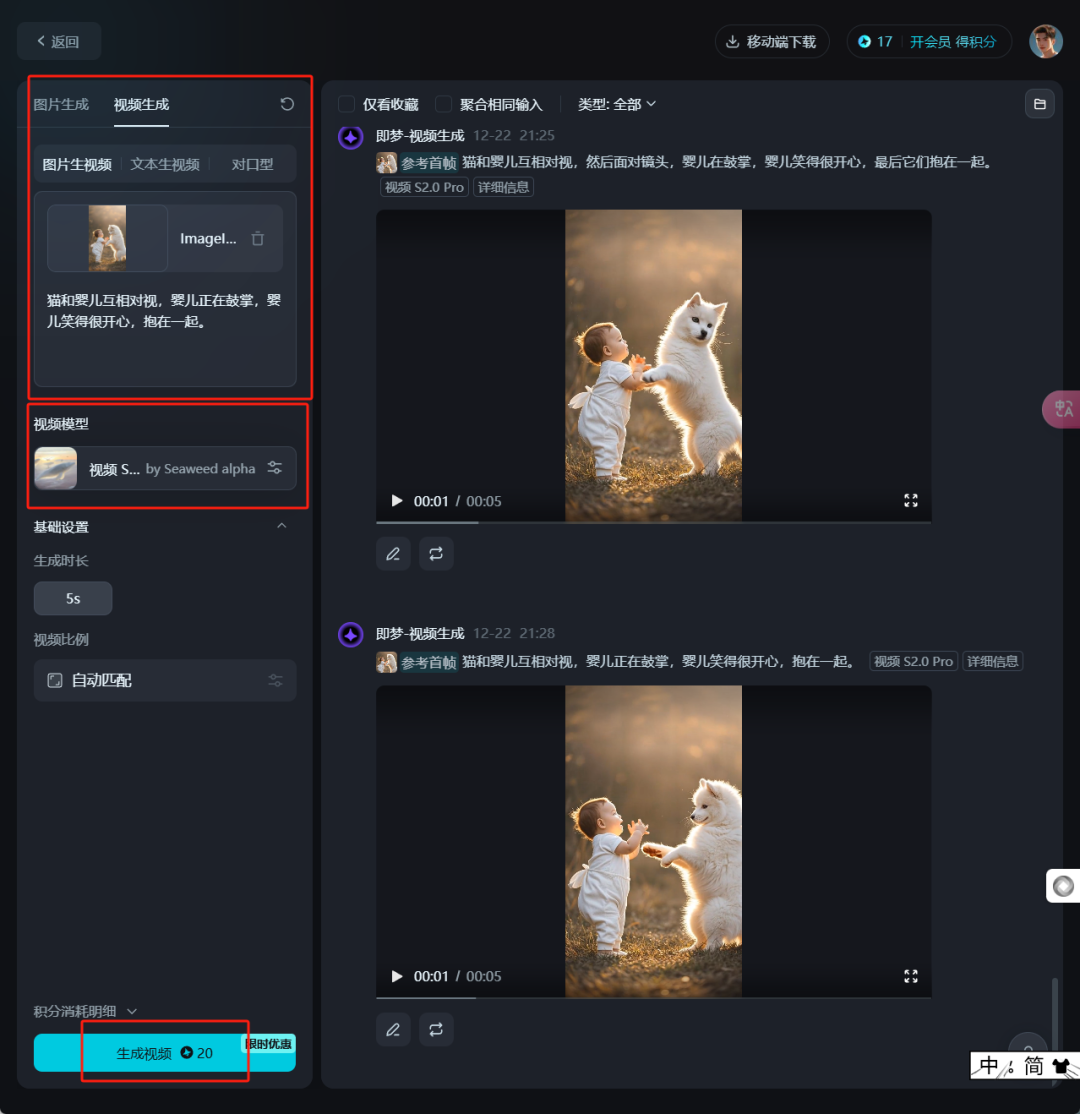Click the model settings sliders icon

[275, 467]
